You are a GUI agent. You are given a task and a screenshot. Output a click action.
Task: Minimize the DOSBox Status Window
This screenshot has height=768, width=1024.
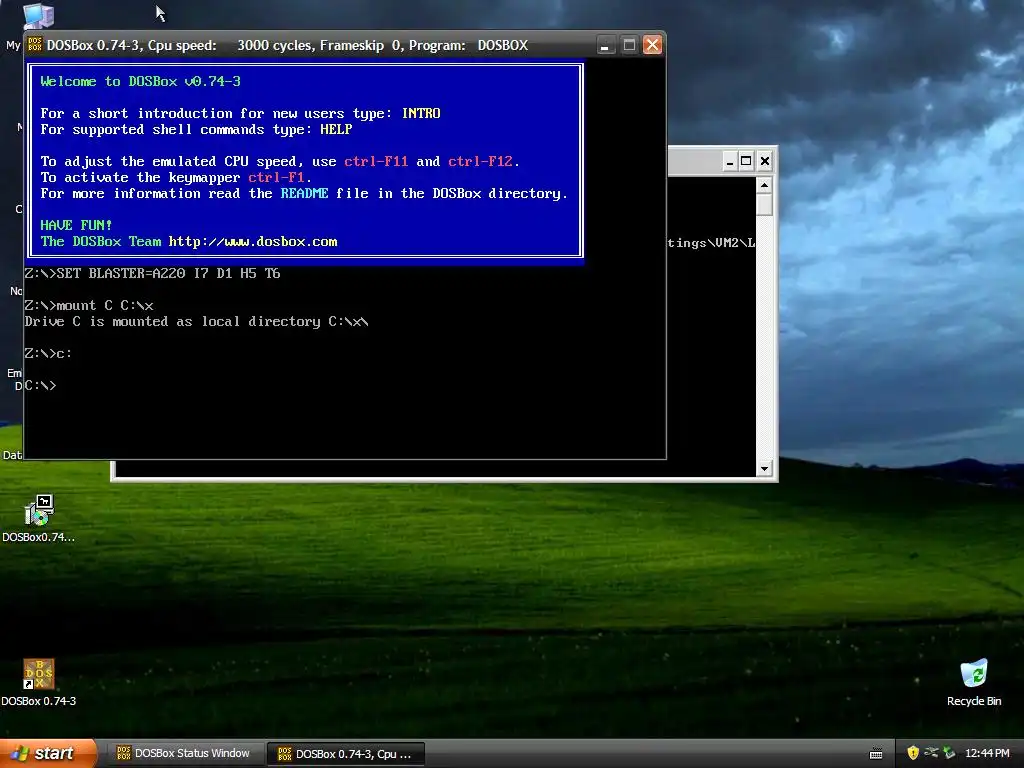click(x=729, y=161)
